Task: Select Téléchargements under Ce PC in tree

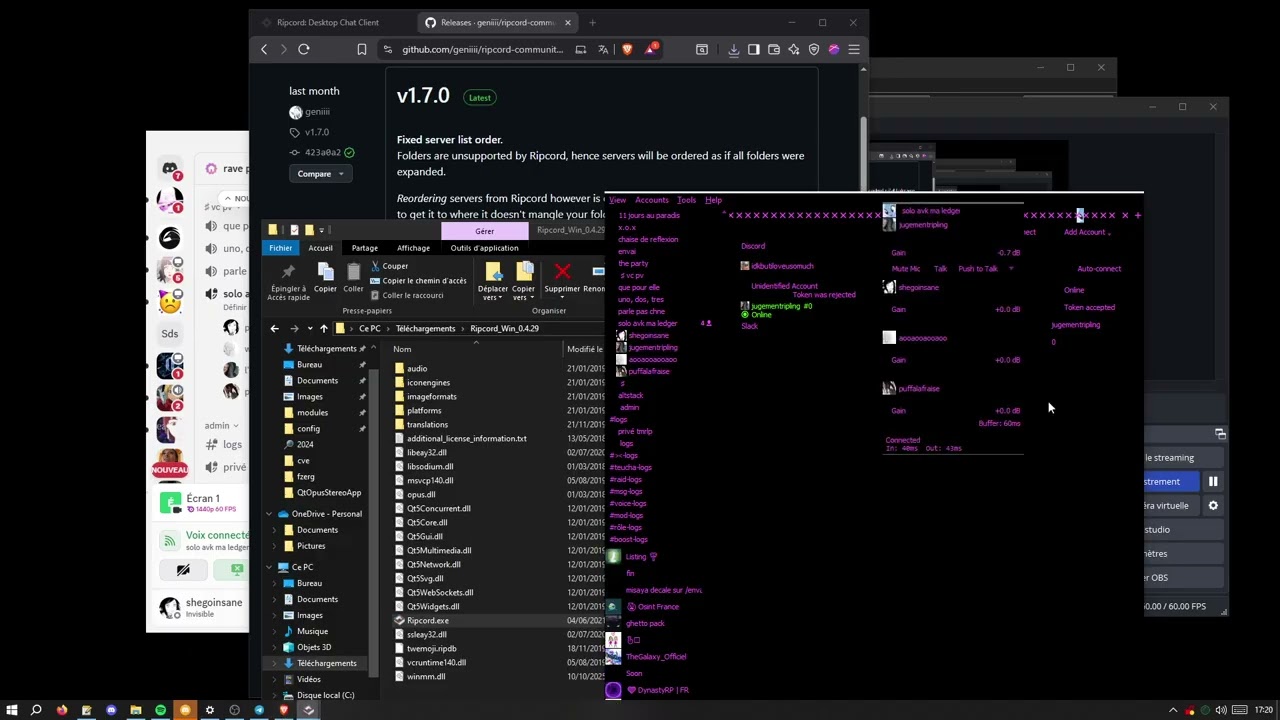Action: 326,663
